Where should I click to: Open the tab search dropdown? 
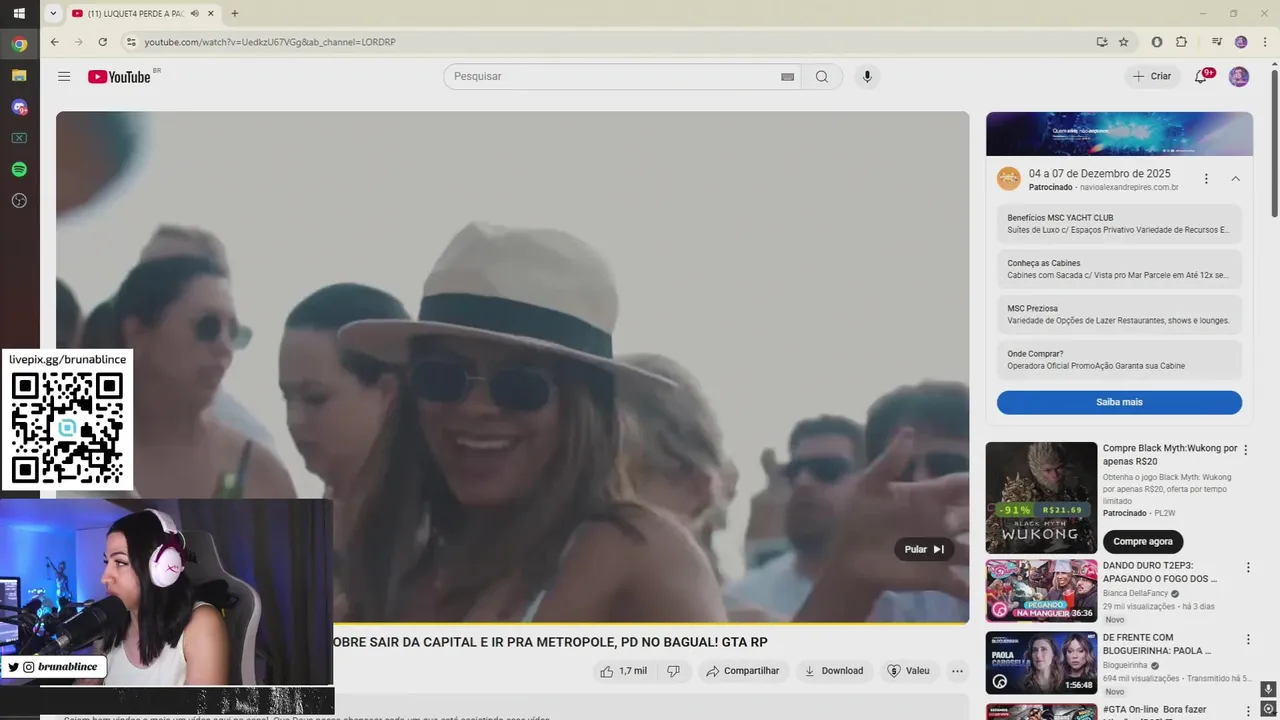[x=53, y=14]
